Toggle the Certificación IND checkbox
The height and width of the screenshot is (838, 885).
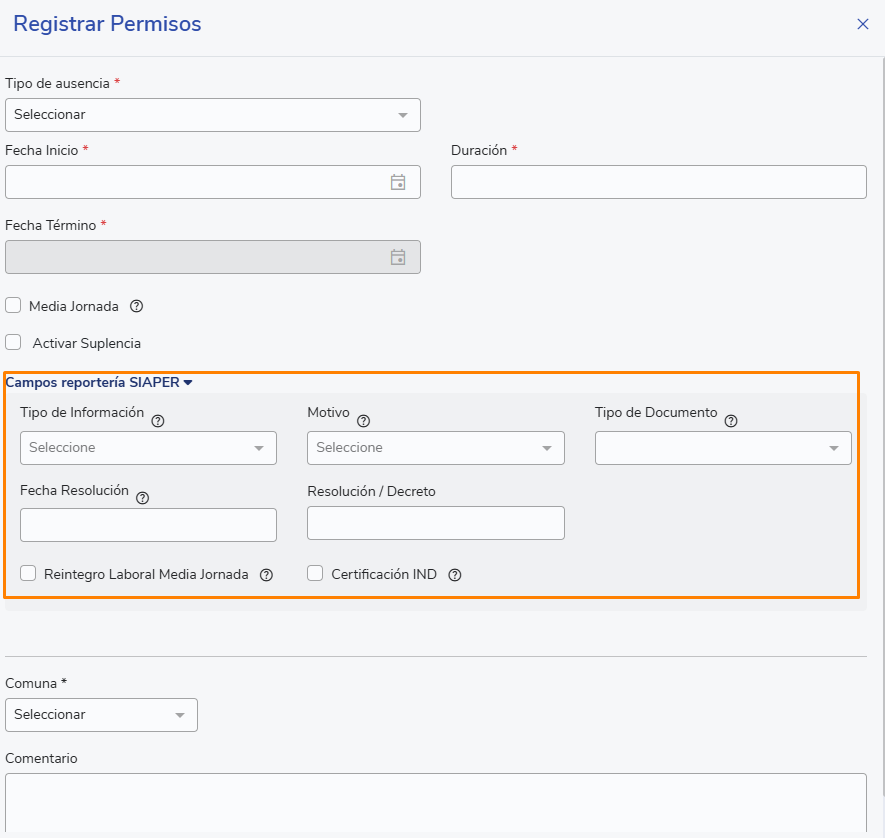(315, 573)
